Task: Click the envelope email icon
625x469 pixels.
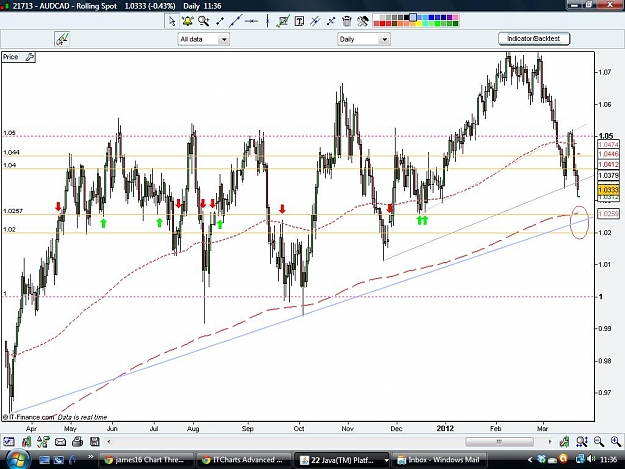Action: [60, 442]
